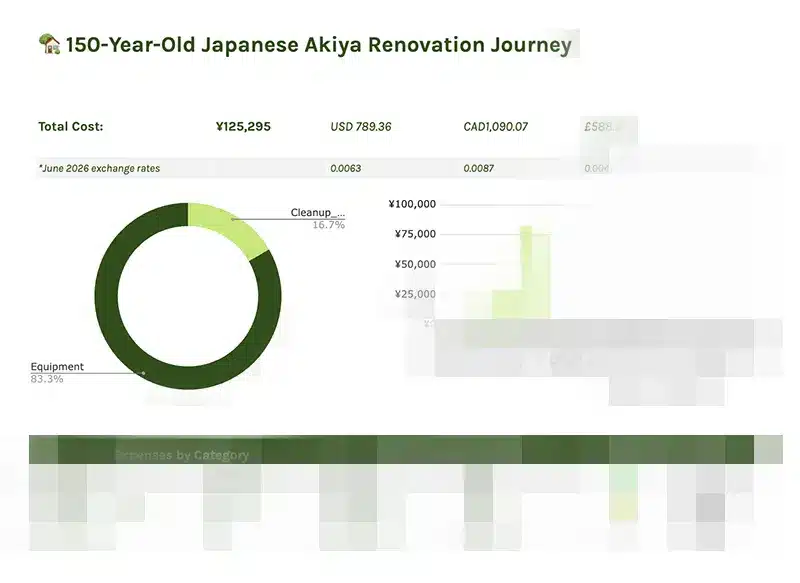Click the ¥25,000 axis label
The image size is (800, 583).
click(x=415, y=294)
